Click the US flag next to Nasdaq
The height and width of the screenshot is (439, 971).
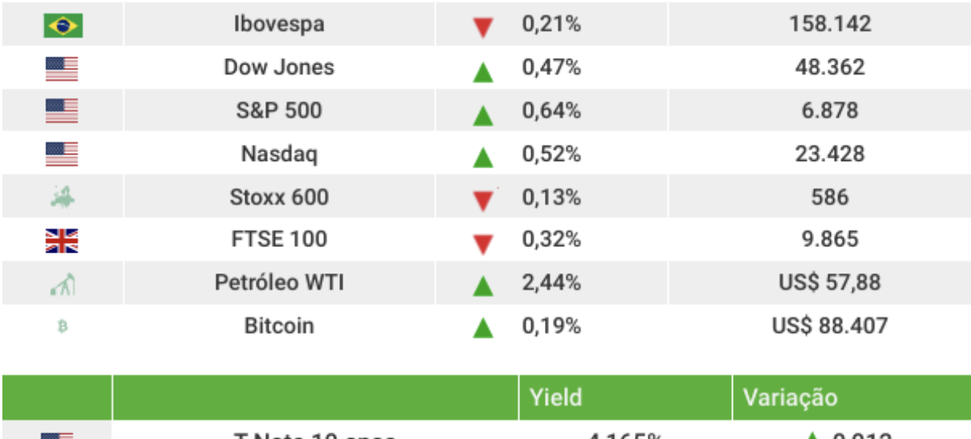coord(62,154)
